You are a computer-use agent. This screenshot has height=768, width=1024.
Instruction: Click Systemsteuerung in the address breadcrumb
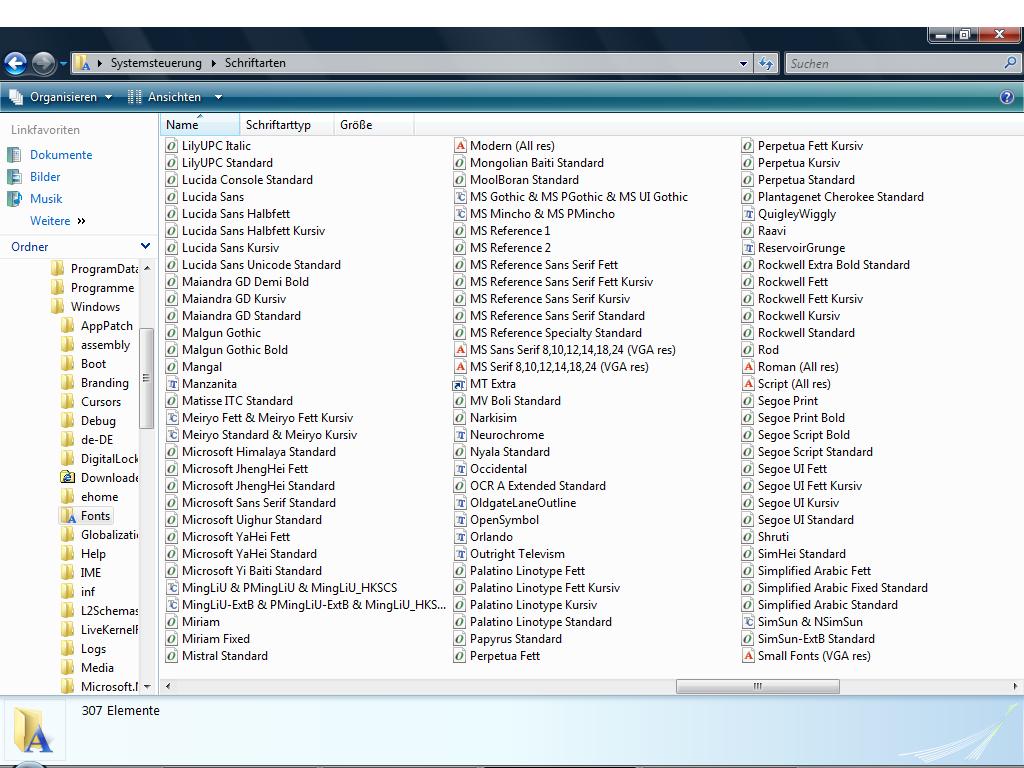pos(156,63)
